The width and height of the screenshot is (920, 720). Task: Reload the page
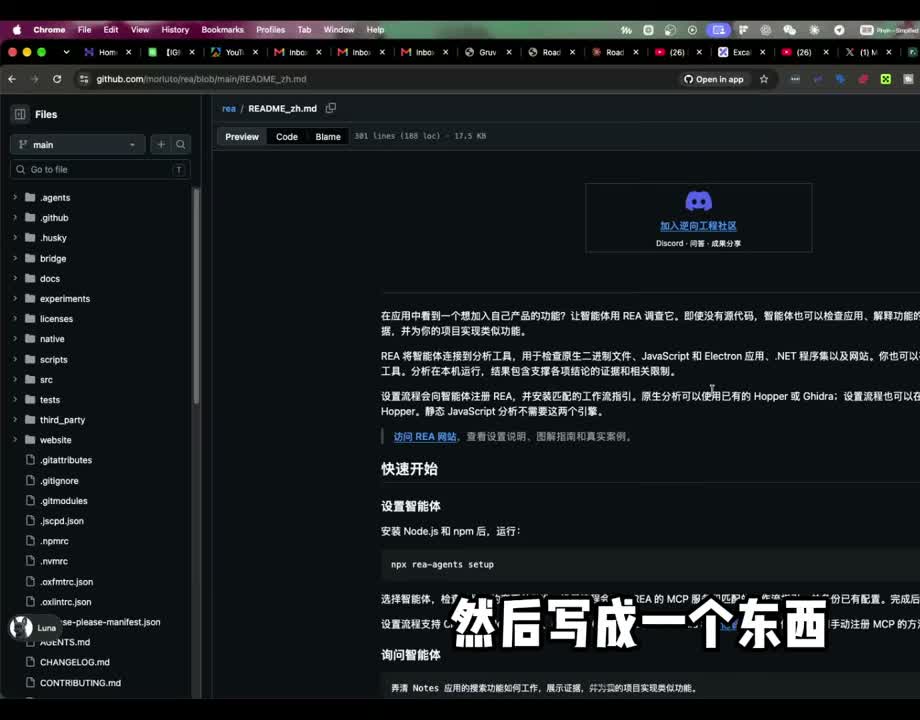[57, 79]
